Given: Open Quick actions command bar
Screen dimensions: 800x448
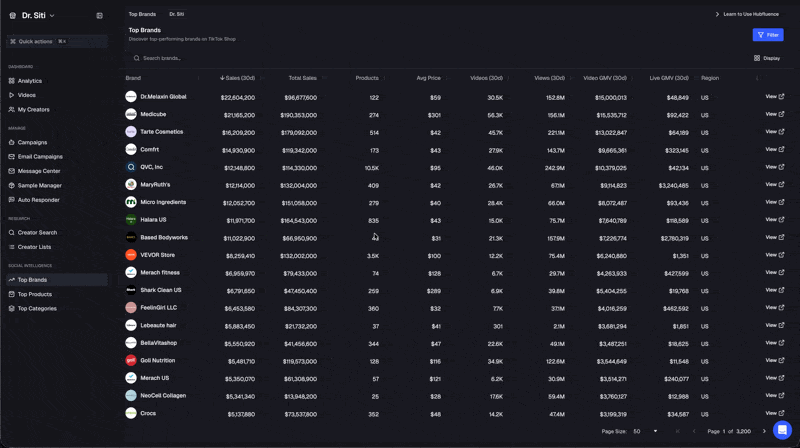Looking at the screenshot, I should (57, 41).
